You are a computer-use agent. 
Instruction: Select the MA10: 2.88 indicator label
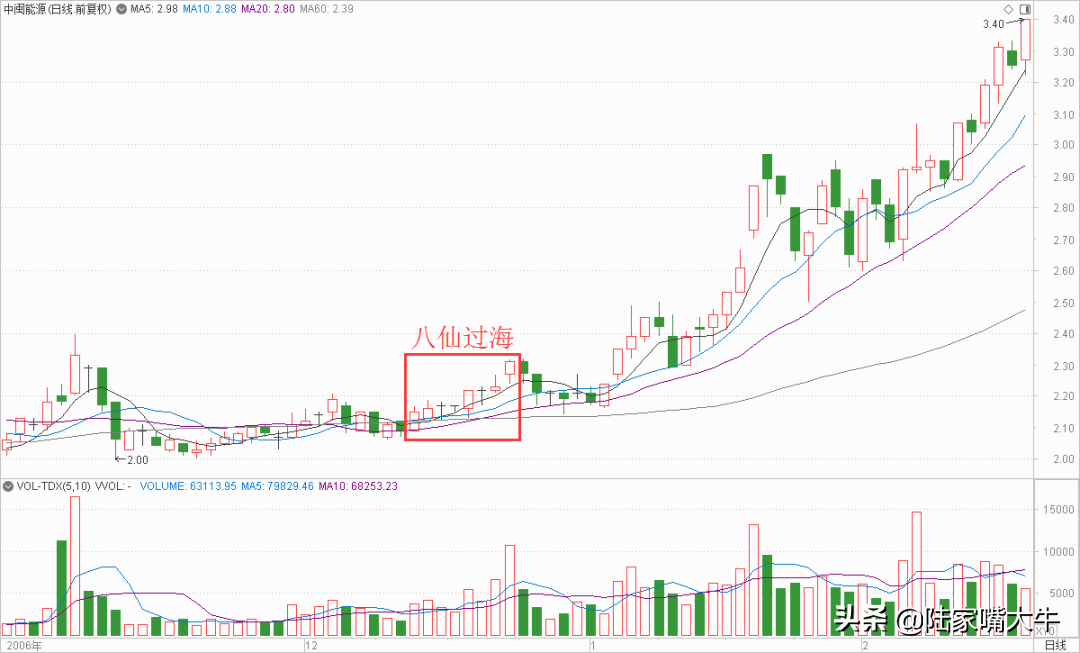click(x=209, y=10)
